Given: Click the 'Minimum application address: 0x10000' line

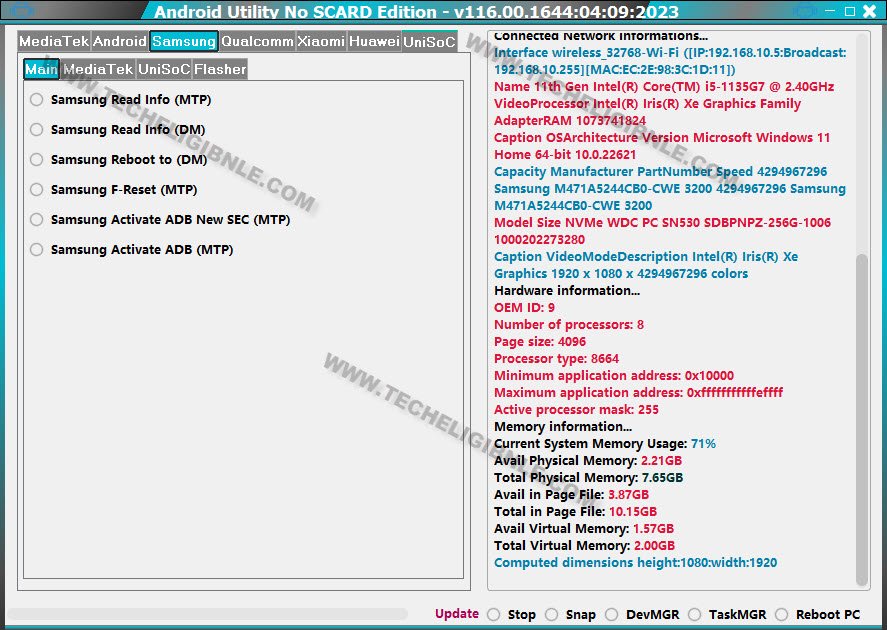Looking at the screenshot, I should tap(614, 376).
